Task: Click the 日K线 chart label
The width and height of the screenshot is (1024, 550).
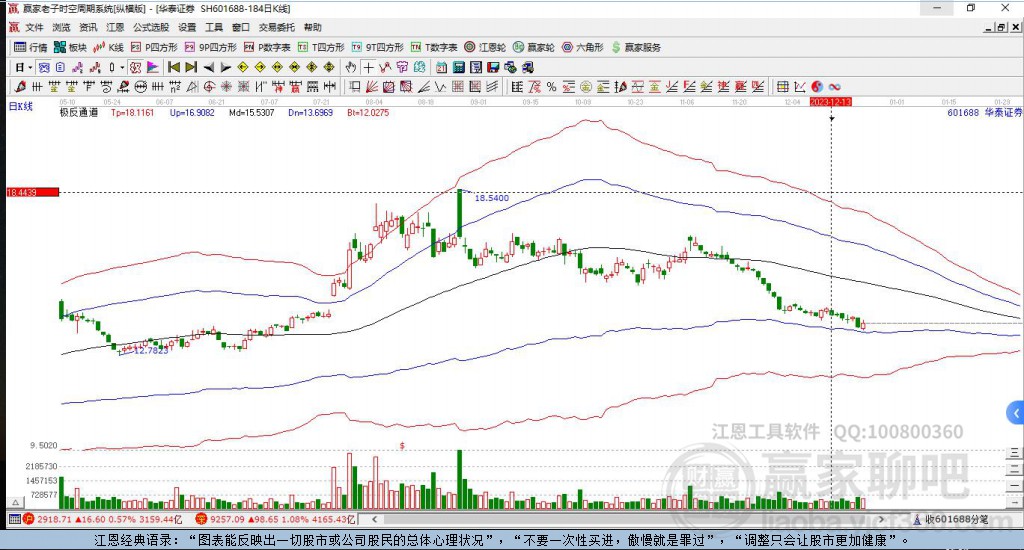Action: point(20,106)
